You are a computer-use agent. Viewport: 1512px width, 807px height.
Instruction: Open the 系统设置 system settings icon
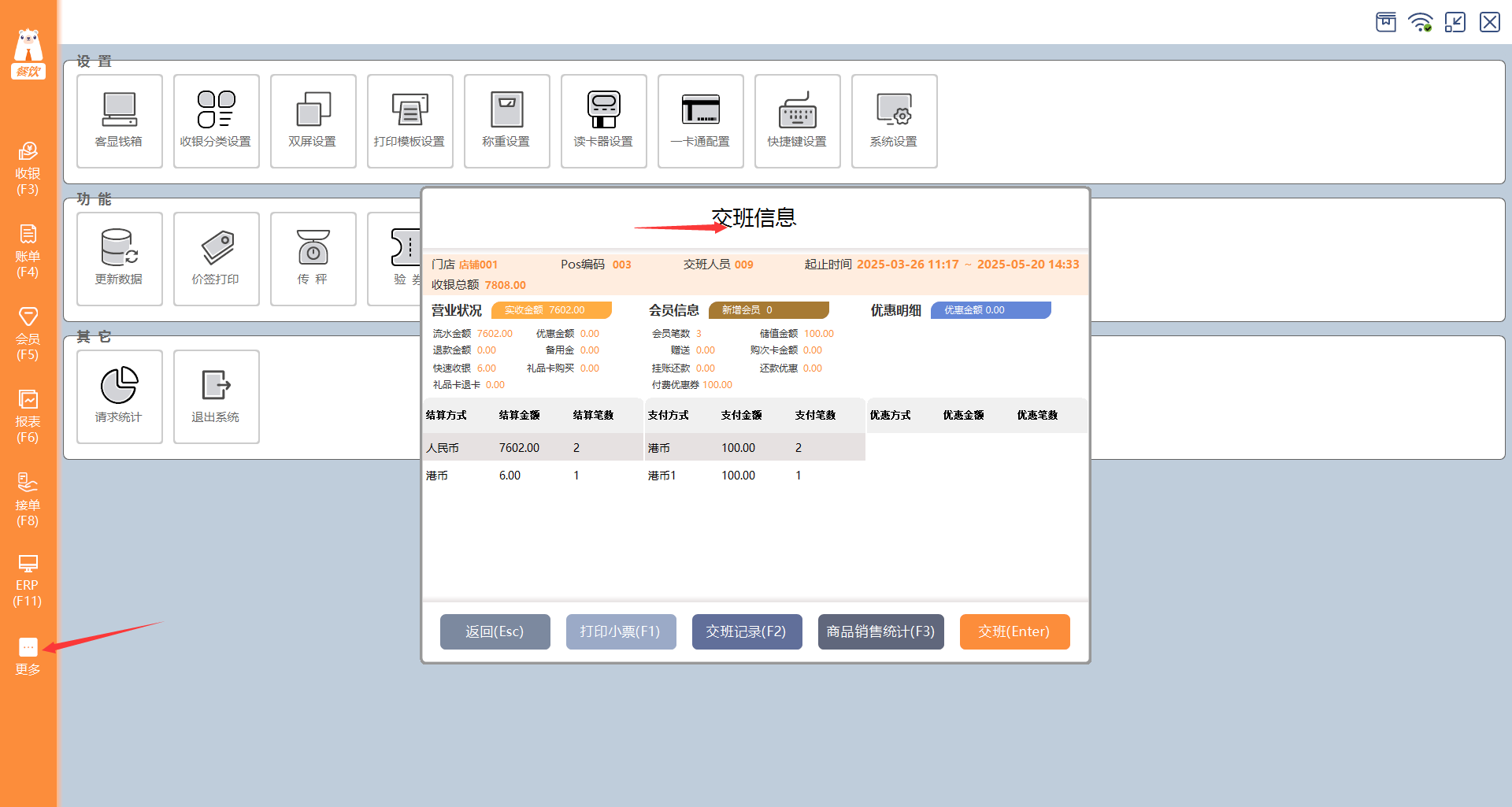[x=894, y=111]
